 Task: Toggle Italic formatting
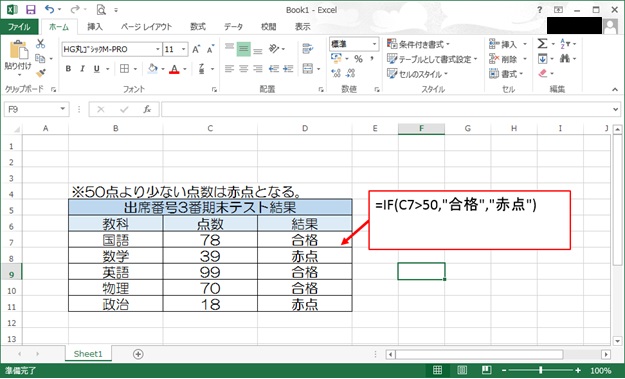82,69
